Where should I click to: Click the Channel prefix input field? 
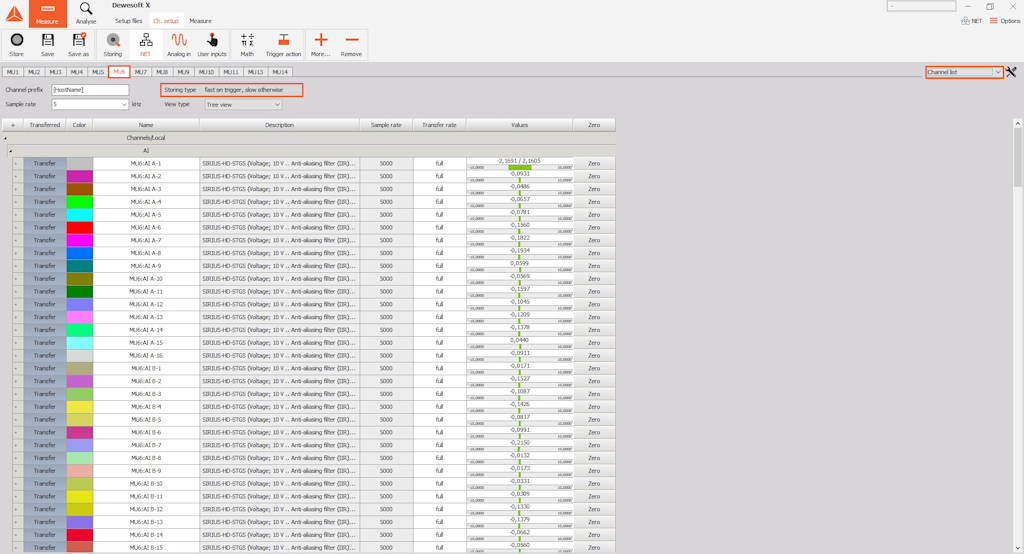pos(90,90)
